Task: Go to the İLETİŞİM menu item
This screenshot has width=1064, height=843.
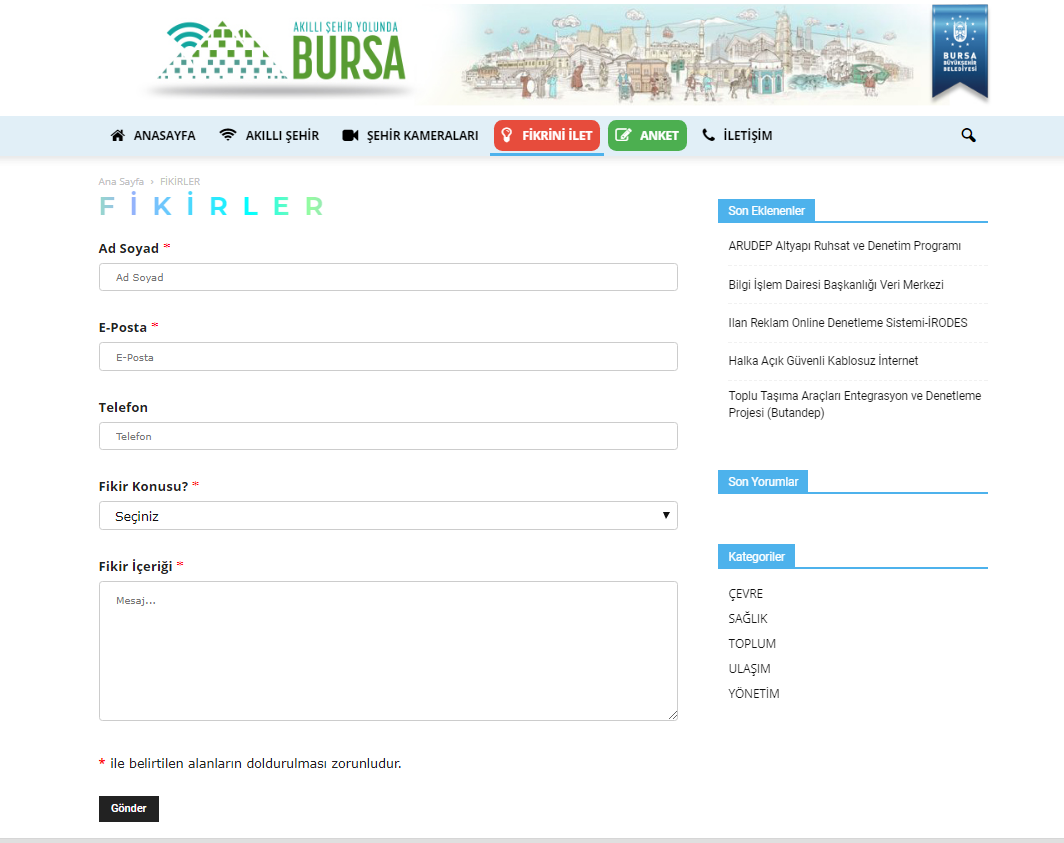Action: coord(747,135)
